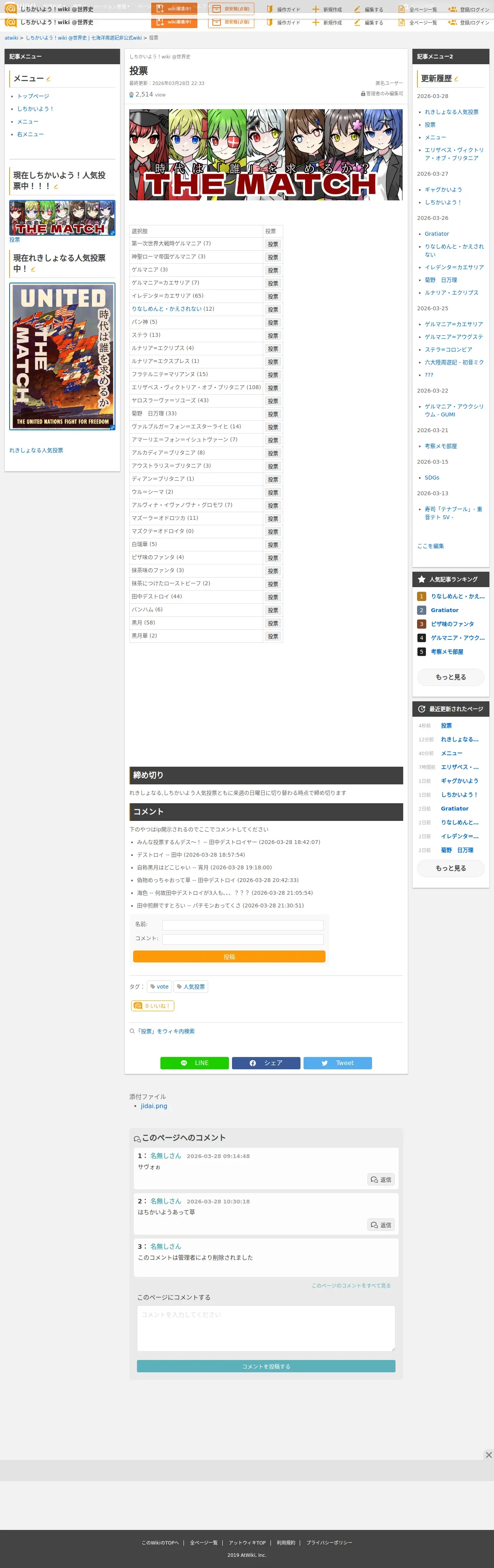The width and height of the screenshot is (494, 1568).
Task: Share the page on Facebook with シェア
Action: [265, 1063]
